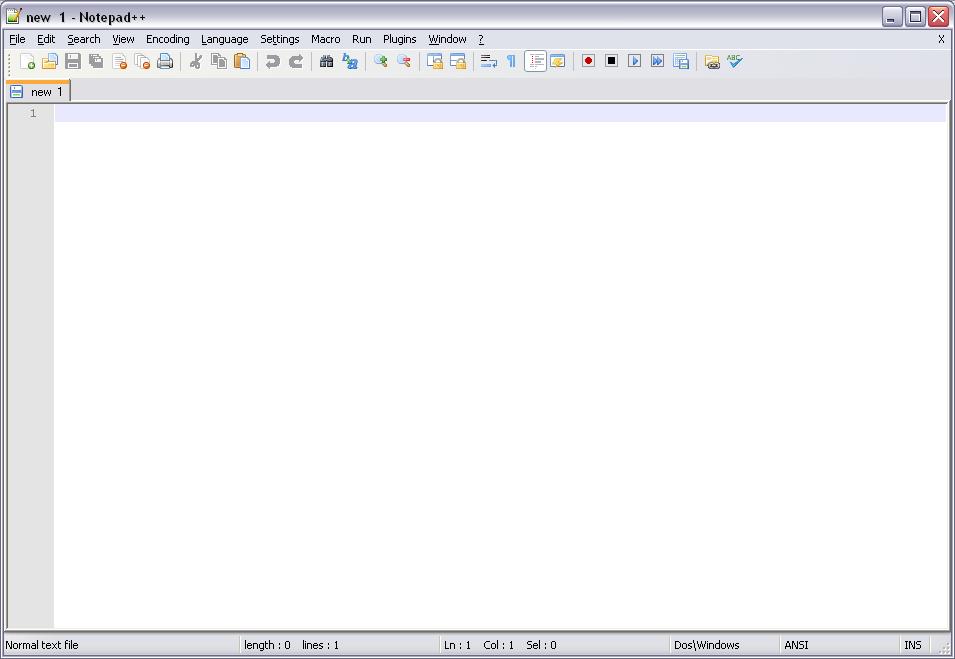Create a new document with the New icon
The width and height of the screenshot is (955, 659).
click(x=27, y=61)
